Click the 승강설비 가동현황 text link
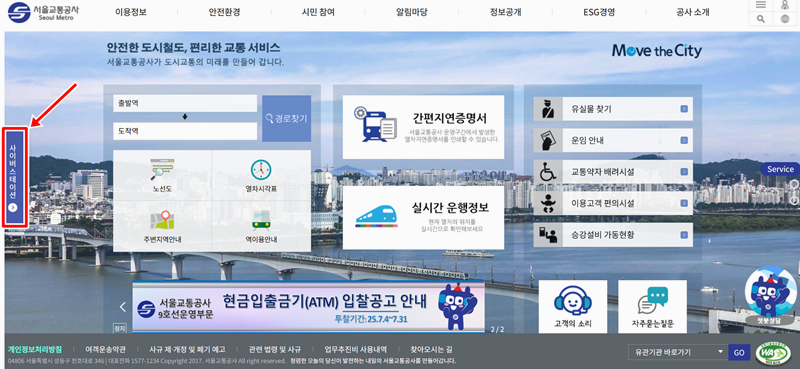This screenshot has height=369, width=800. pos(603,235)
